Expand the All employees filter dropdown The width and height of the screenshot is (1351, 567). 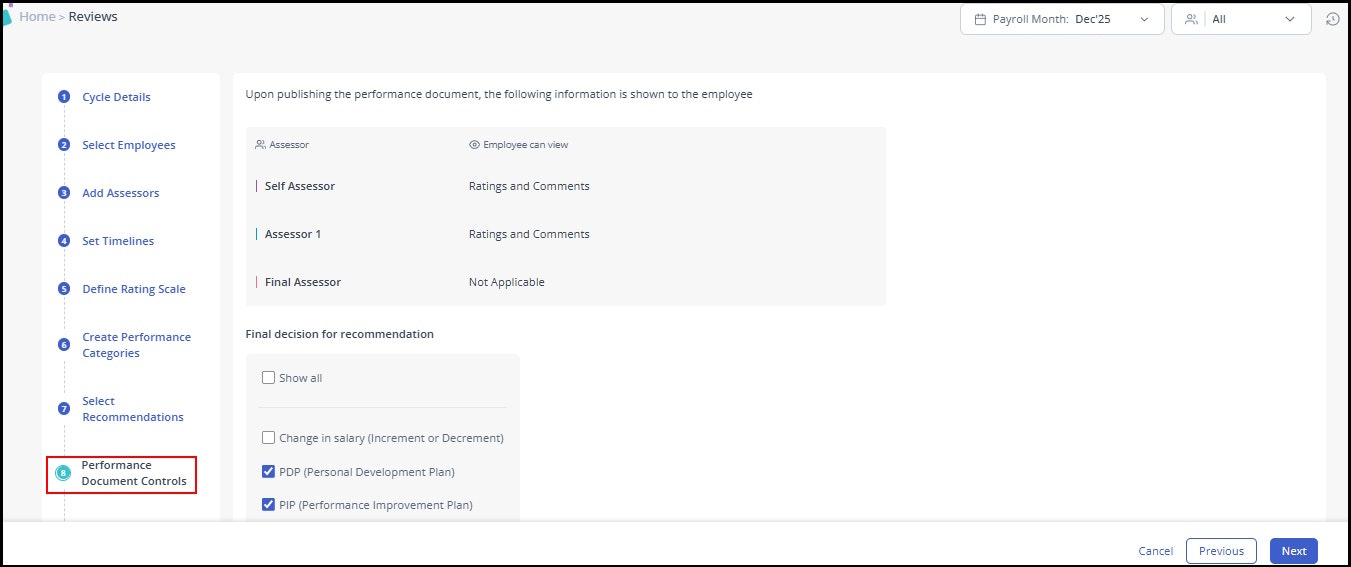(x=1241, y=19)
